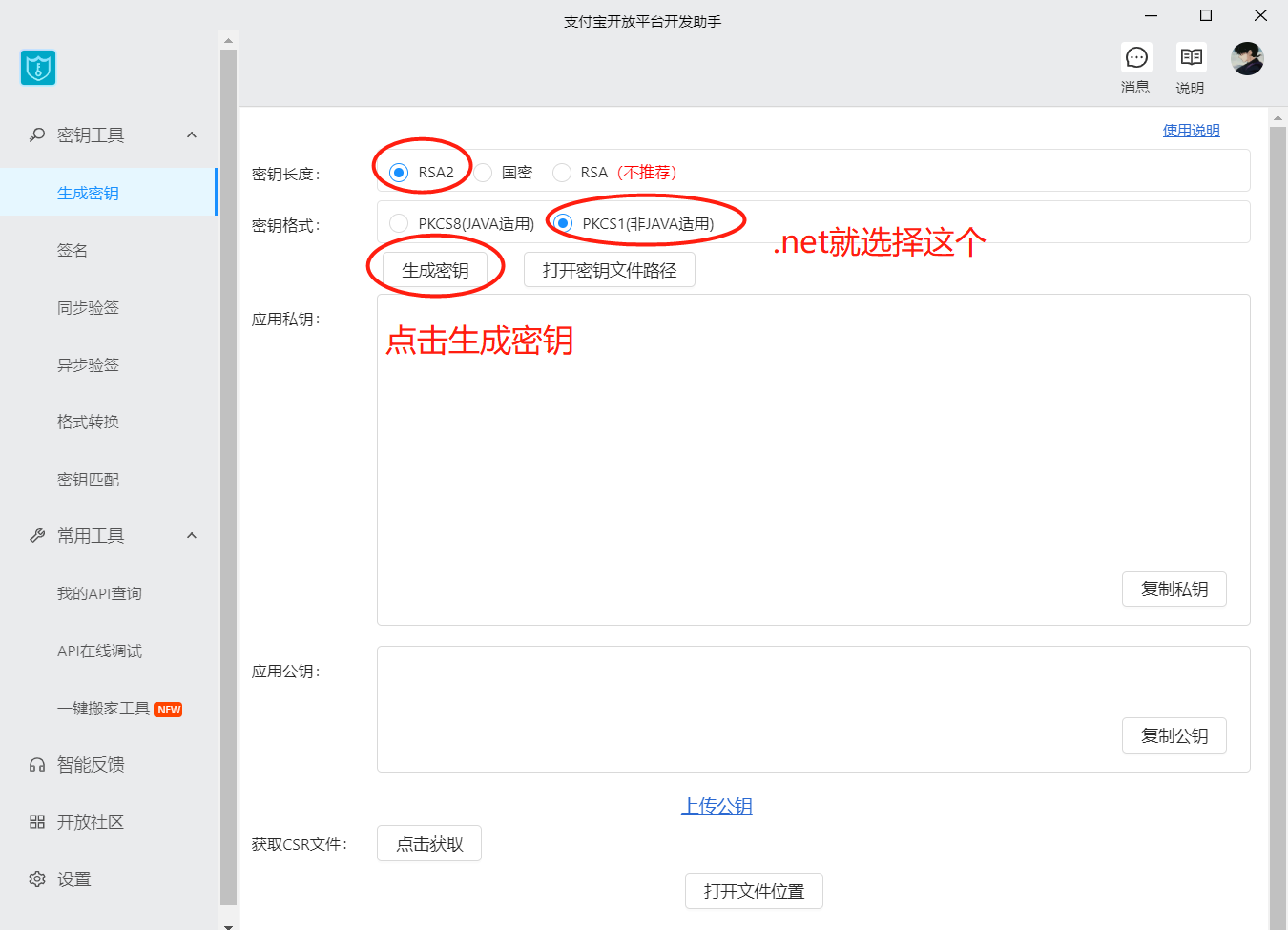Open the 说明 book icon

[1191, 57]
